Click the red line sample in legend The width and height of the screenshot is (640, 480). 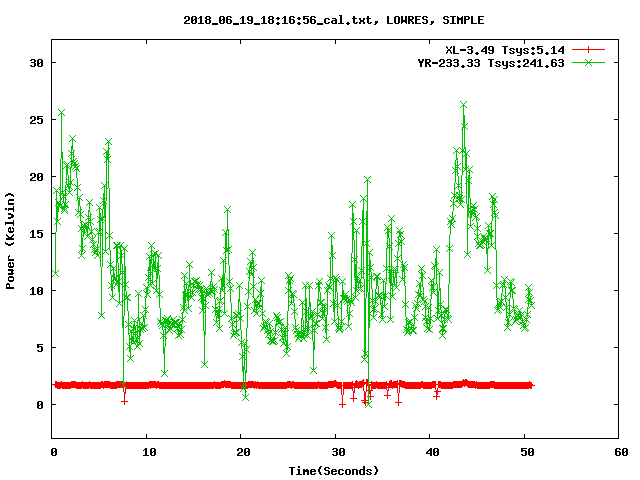[588, 50]
